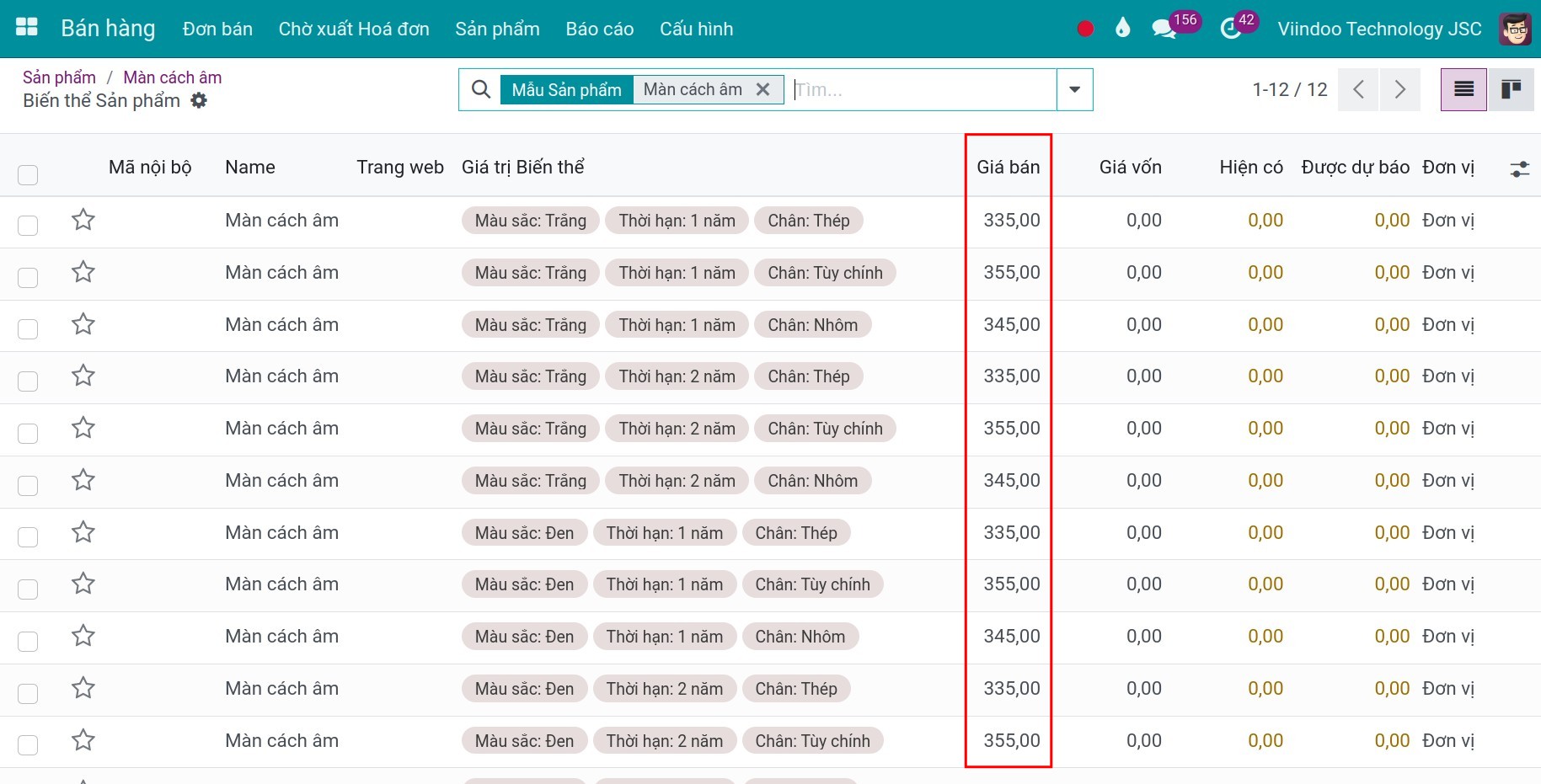Click the Mã nội bộ column header

(150, 167)
